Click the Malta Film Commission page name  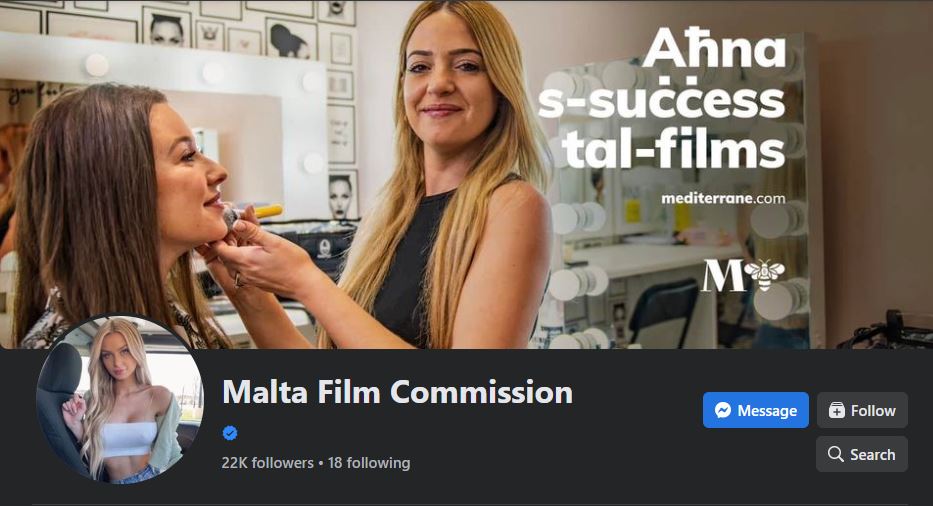click(397, 392)
